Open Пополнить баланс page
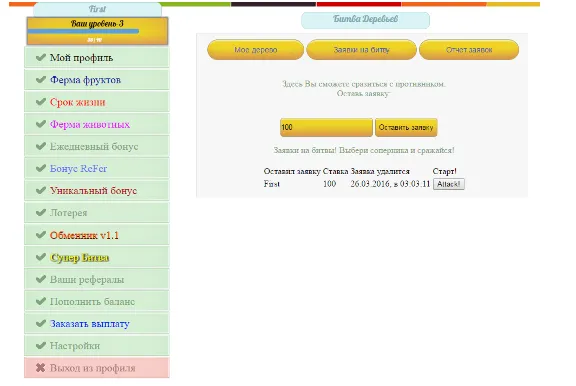Screen dimensions: 576x386 coord(97,302)
